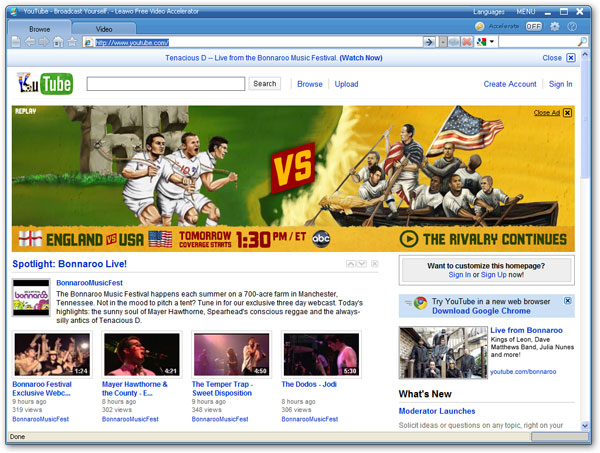Open the 5:30 Dodos video thumbnail
600x453 pixels.
321,354
